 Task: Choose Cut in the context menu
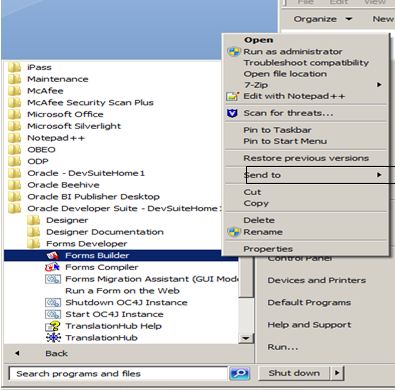pos(252,192)
